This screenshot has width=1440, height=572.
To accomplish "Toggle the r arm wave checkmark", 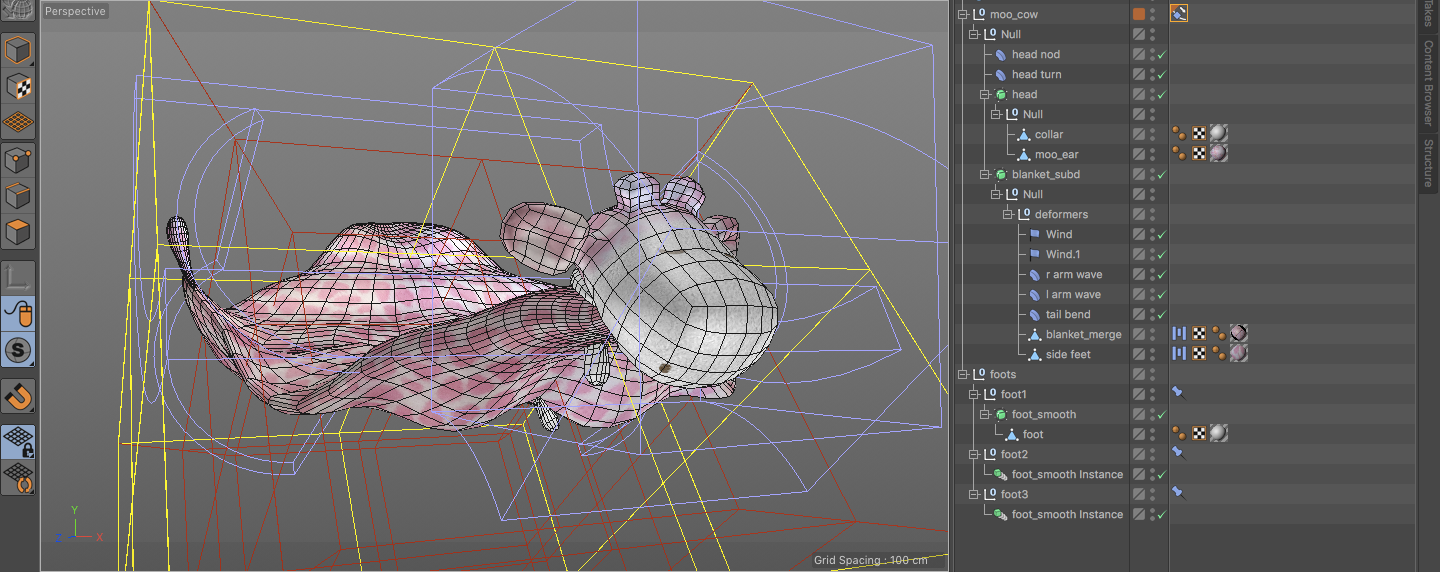I will (1162, 275).
